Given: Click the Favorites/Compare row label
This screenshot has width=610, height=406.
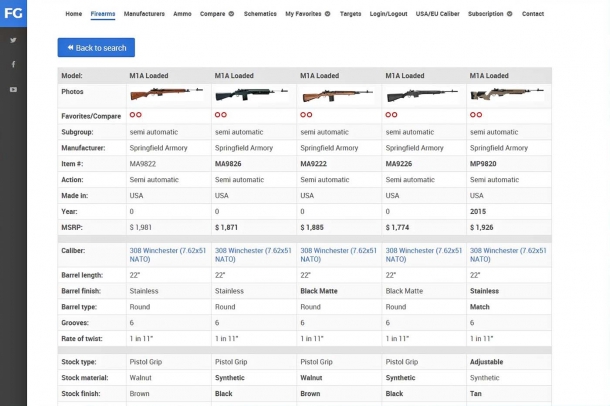Looking at the screenshot, I should pyautogui.click(x=91, y=116).
